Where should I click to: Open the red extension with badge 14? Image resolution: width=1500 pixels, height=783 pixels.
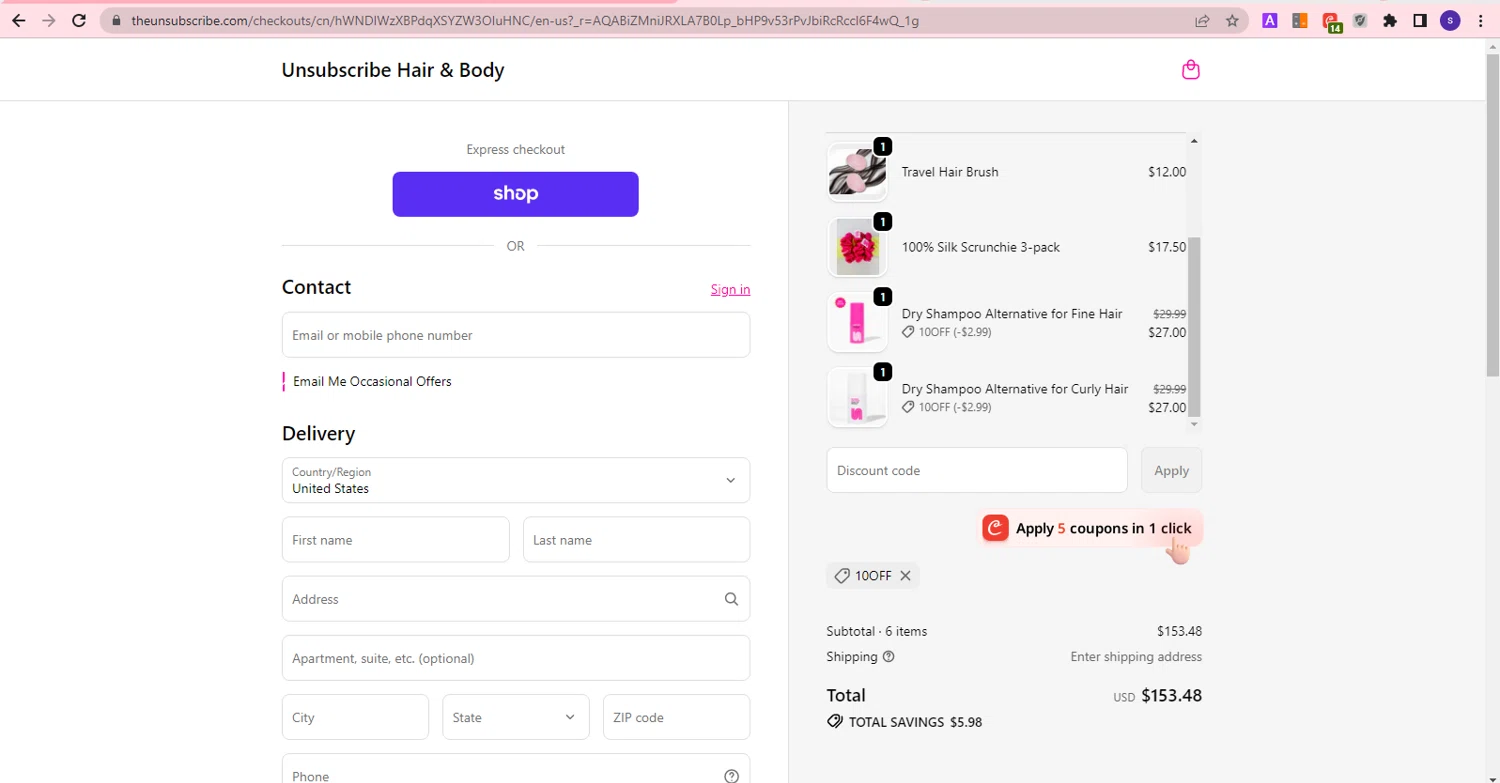[1331, 21]
